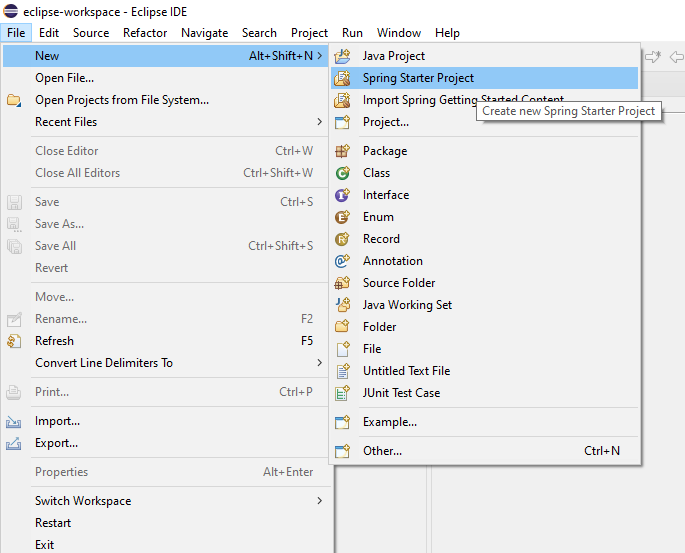Open the Project menu
The width and height of the screenshot is (685, 553).
309,33
